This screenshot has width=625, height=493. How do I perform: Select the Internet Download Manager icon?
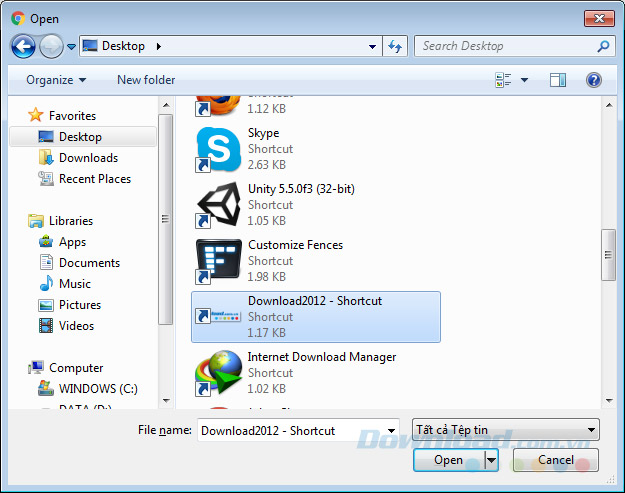pos(216,373)
